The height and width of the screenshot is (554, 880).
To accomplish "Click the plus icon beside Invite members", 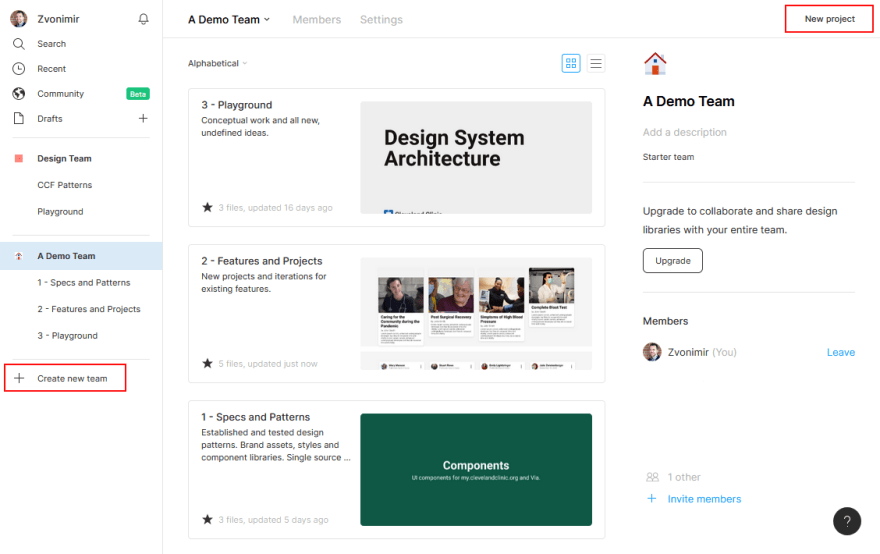I will click(652, 498).
